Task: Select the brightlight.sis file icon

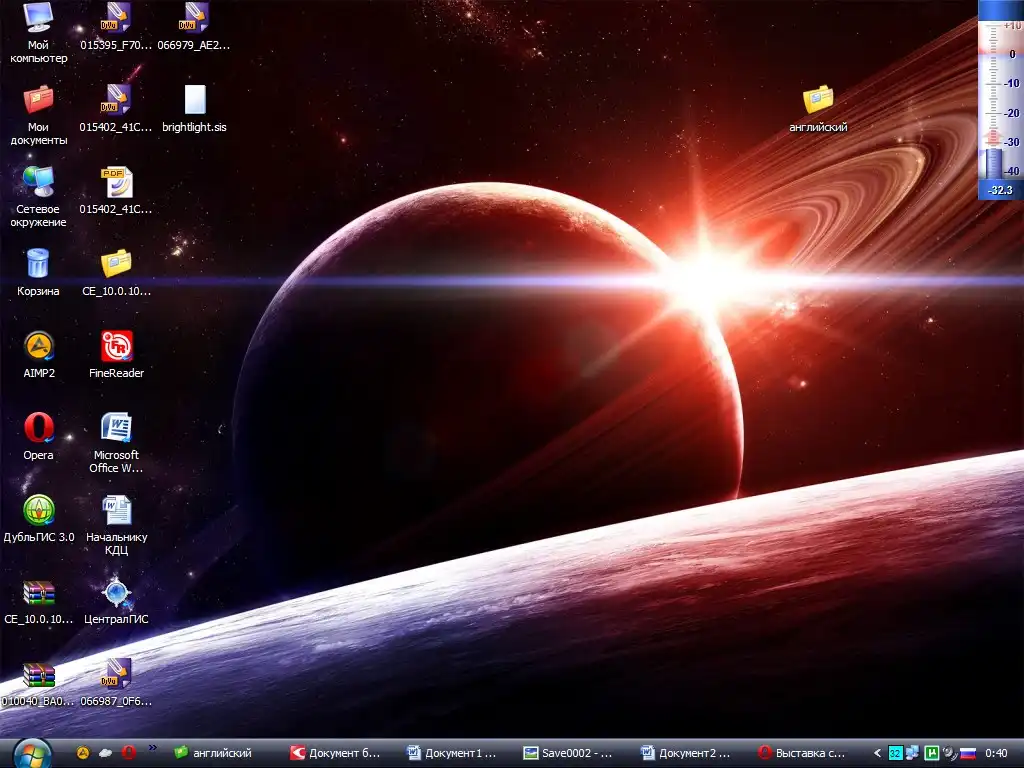Action: pos(194,100)
